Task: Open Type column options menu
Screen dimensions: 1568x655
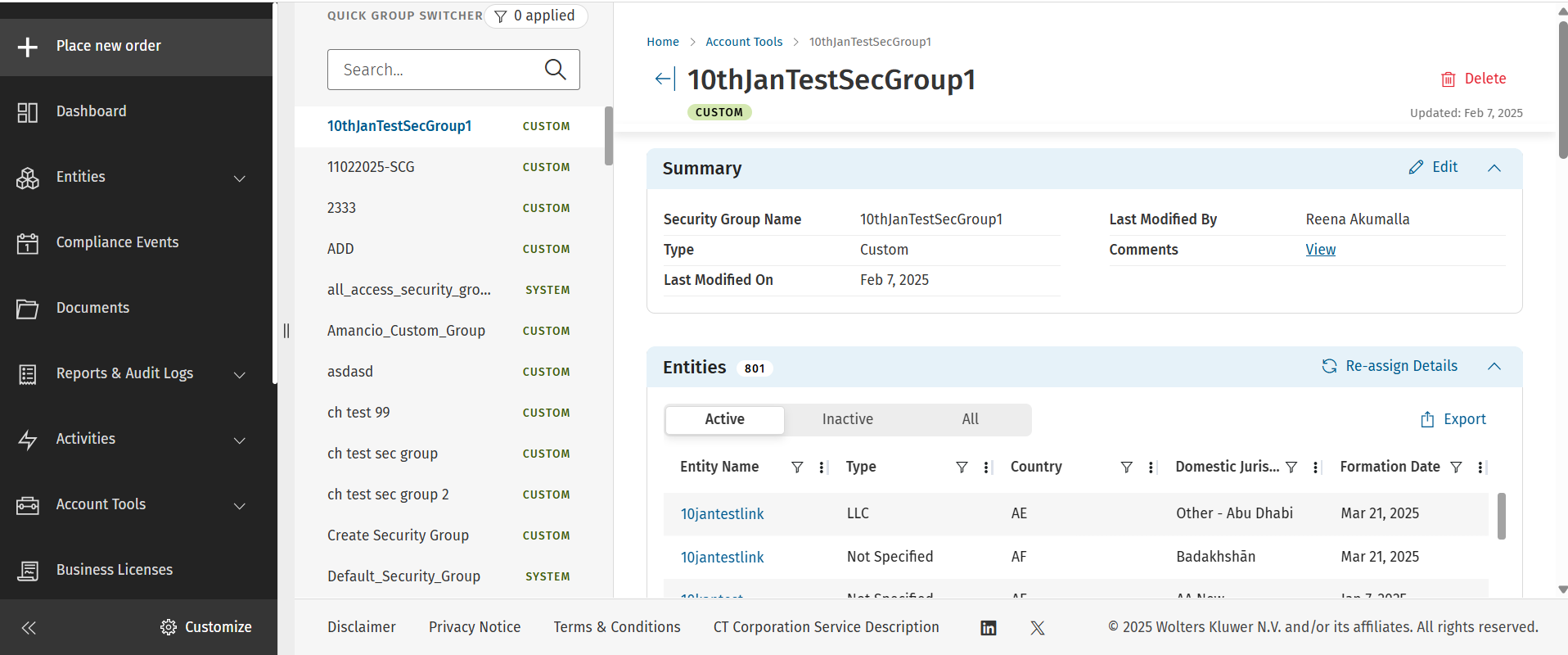Action: pos(986,467)
